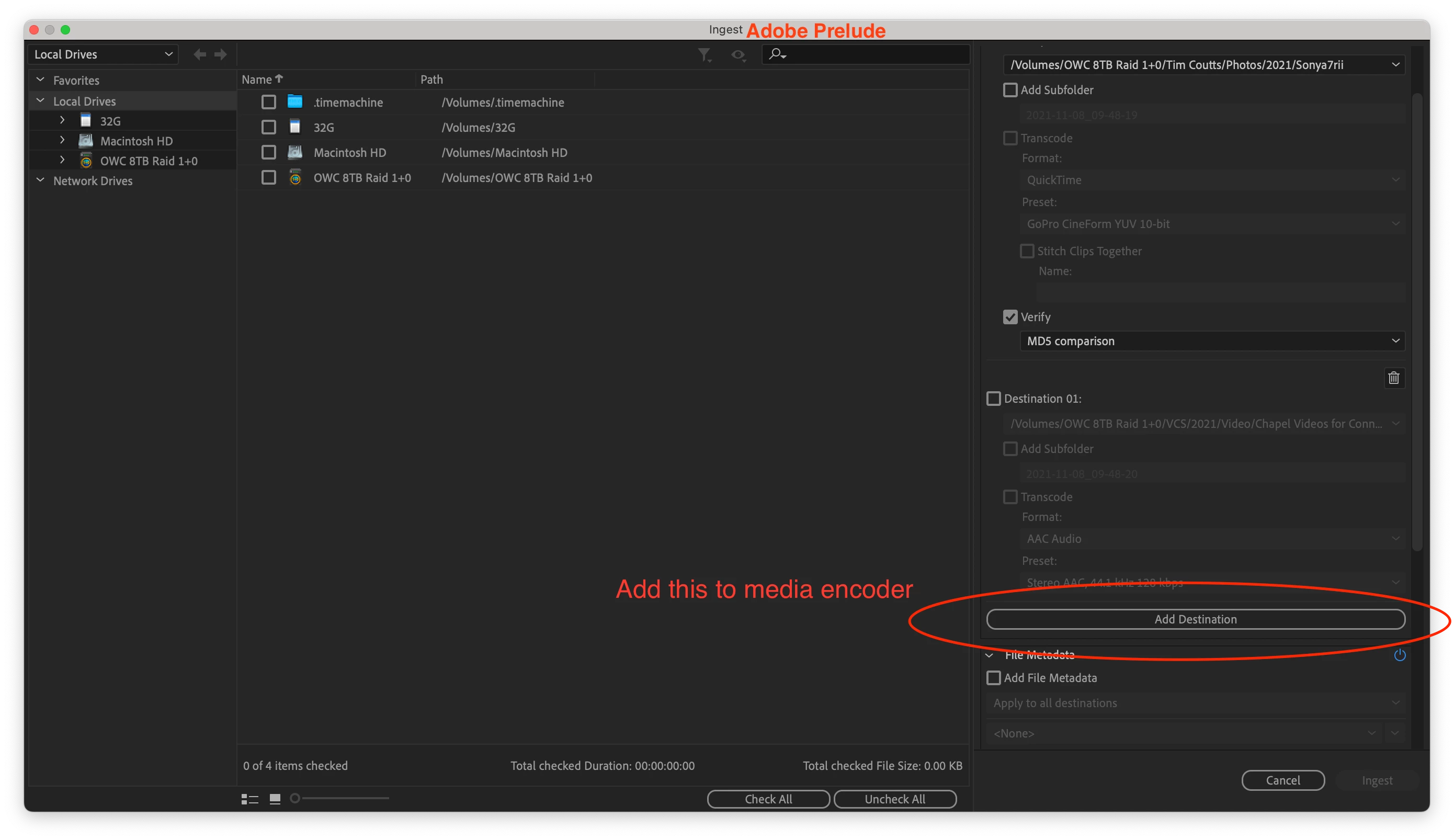1454x840 pixels.
Task: Open the MD5 comparison dropdown
Action: (1212, 341)
